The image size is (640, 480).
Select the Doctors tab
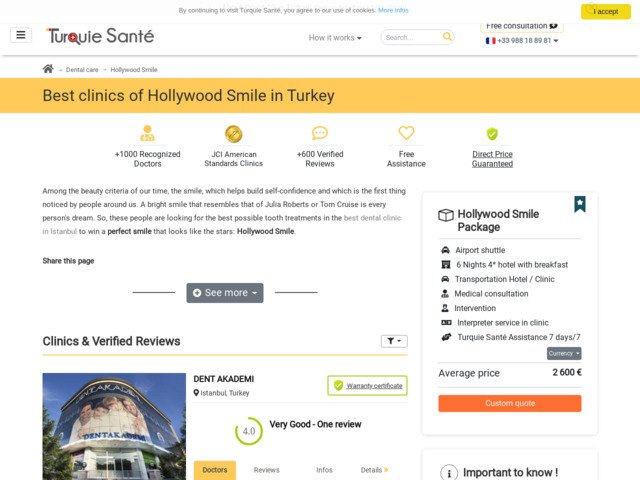click(215, 470)
